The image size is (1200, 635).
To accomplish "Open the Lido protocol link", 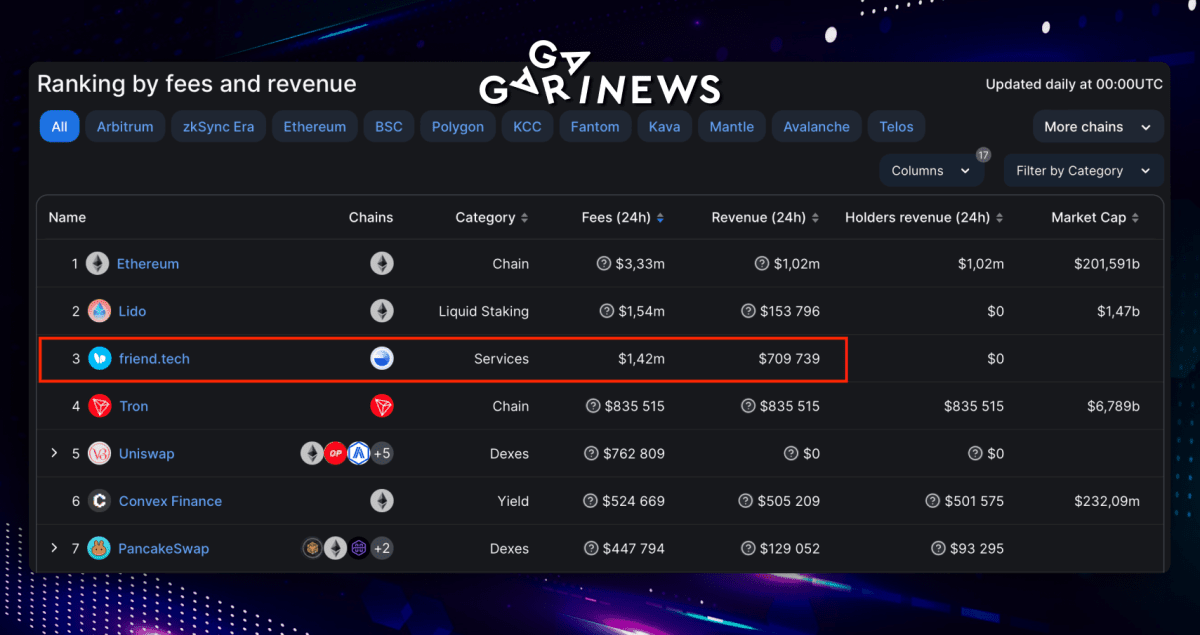I will coord(132,311).
